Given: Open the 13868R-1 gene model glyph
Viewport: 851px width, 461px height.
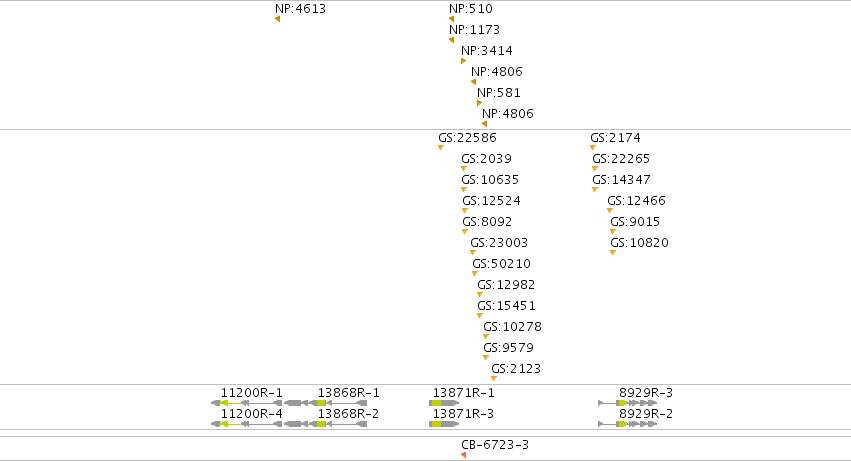Looking at the screenshot, I should tap(326, 403).
